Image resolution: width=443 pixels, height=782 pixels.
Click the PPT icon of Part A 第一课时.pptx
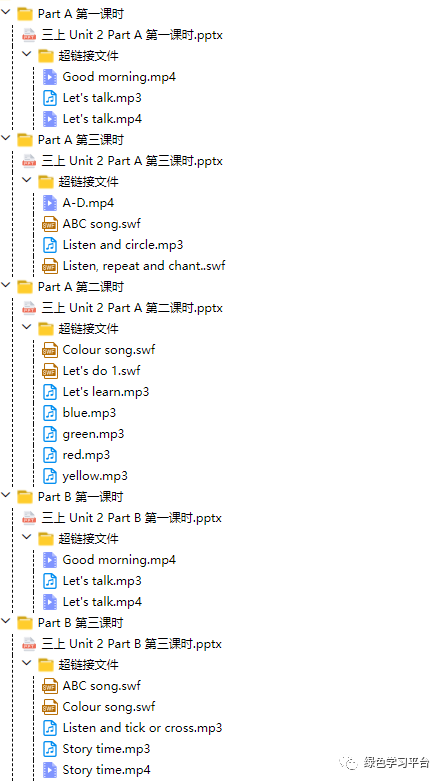tap(29, 35)
